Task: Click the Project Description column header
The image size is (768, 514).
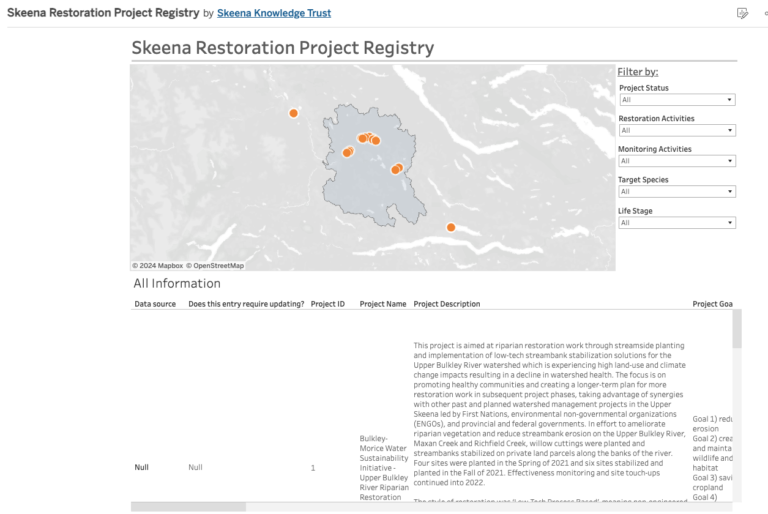Action: pos(447,304)
